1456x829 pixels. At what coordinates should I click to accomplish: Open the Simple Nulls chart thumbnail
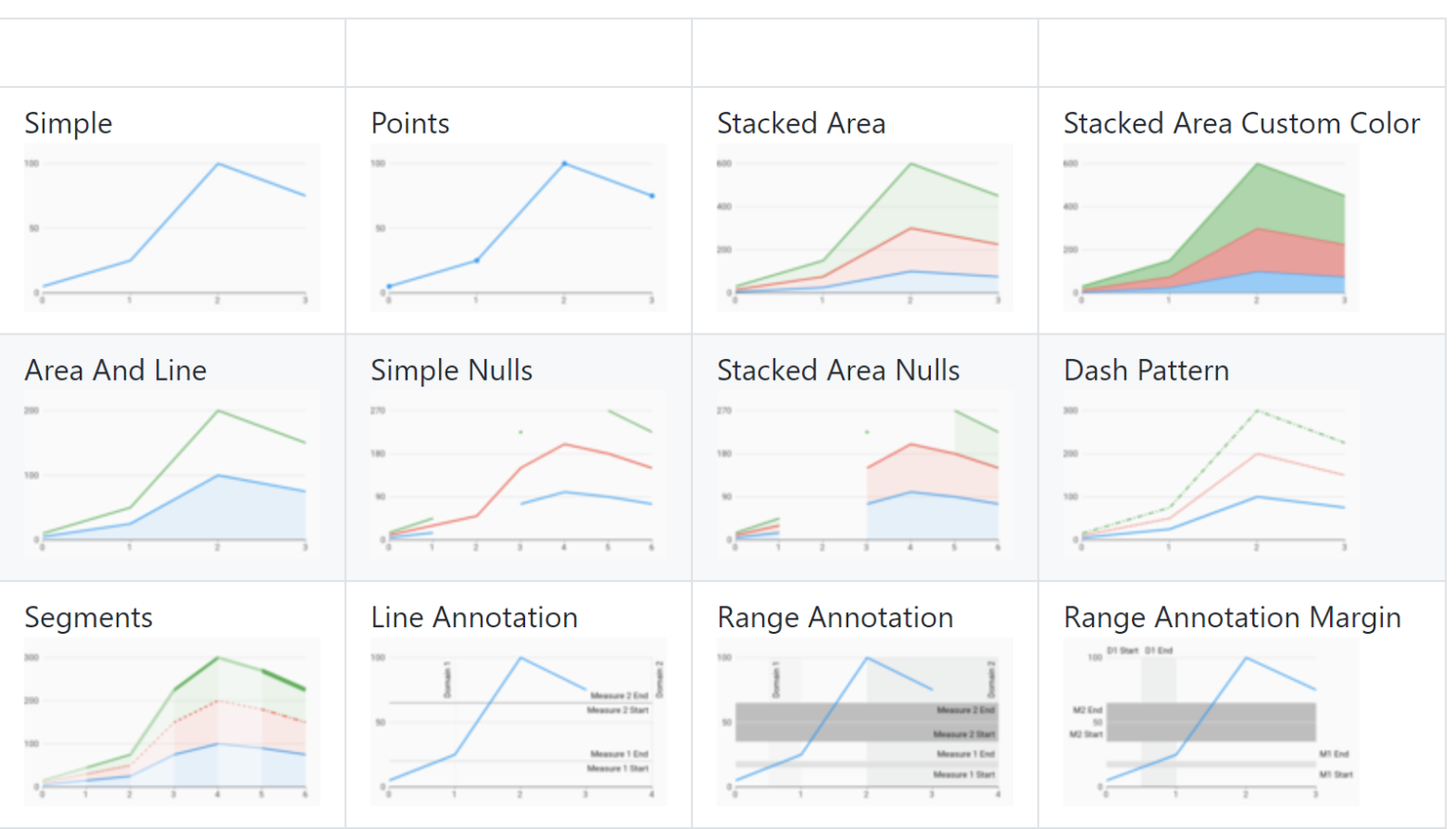(x=519, y=475)
